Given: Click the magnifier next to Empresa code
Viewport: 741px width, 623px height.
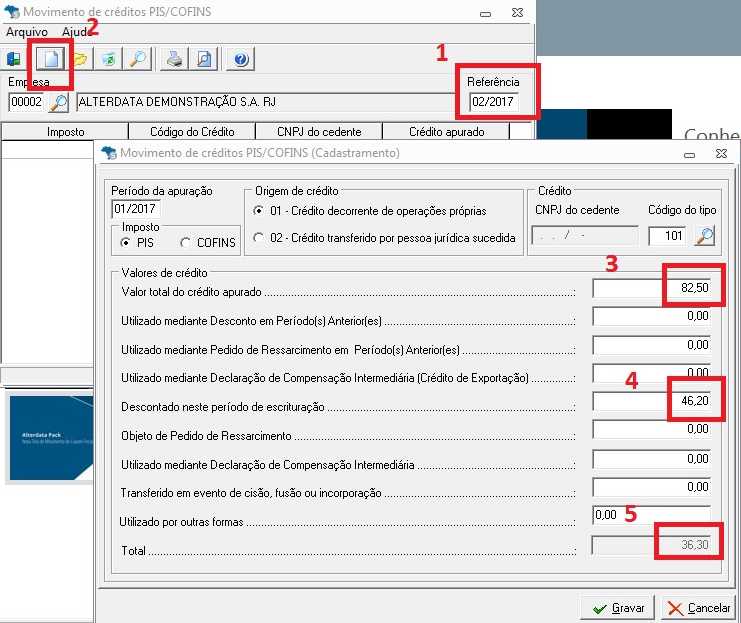Looking at the screenshot, I should pyautogui.click(x=59, y=102).
